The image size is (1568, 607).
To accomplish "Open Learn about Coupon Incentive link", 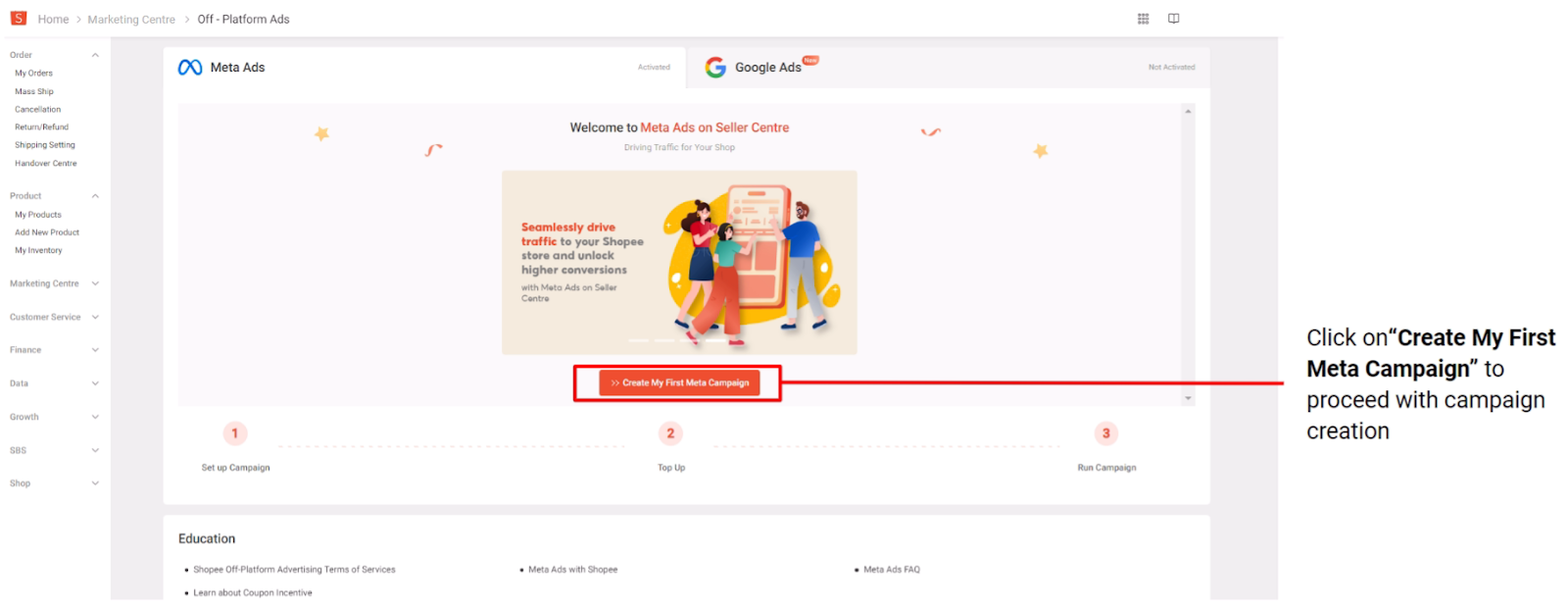I will 253,593.
